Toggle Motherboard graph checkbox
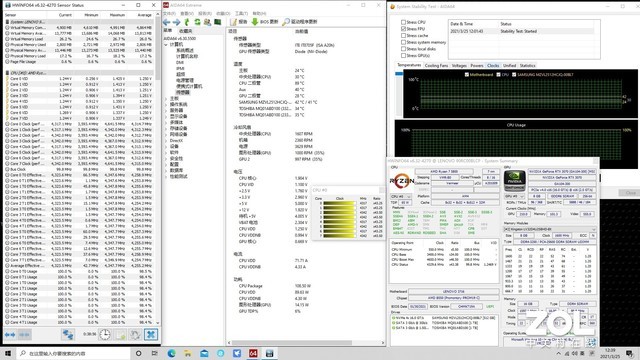The height and width of the screenshot is (360, 640). pyautogui.click(x=467, y=75)
